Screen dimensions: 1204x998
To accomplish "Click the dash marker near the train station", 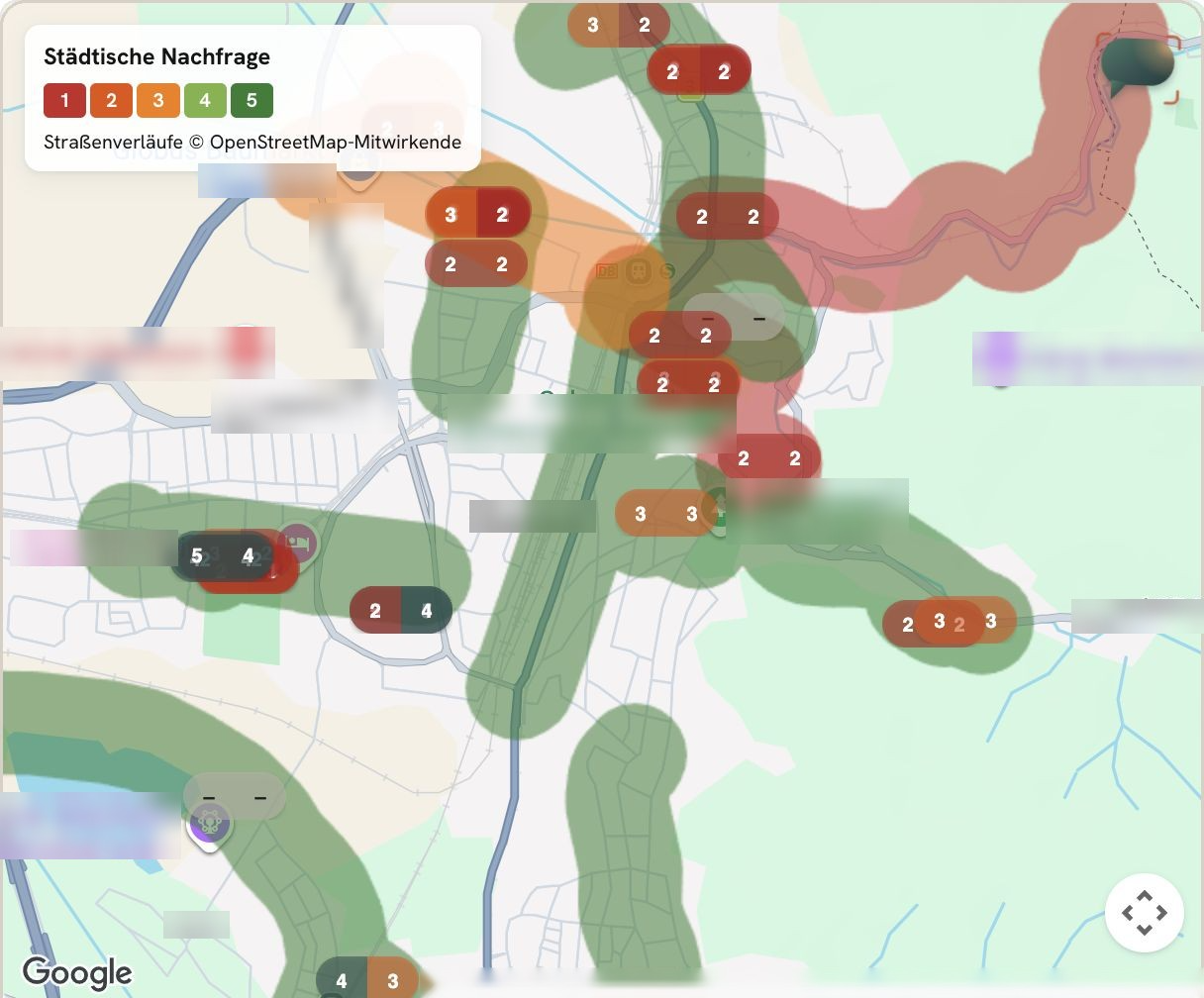I will click(x=734, y=317).
